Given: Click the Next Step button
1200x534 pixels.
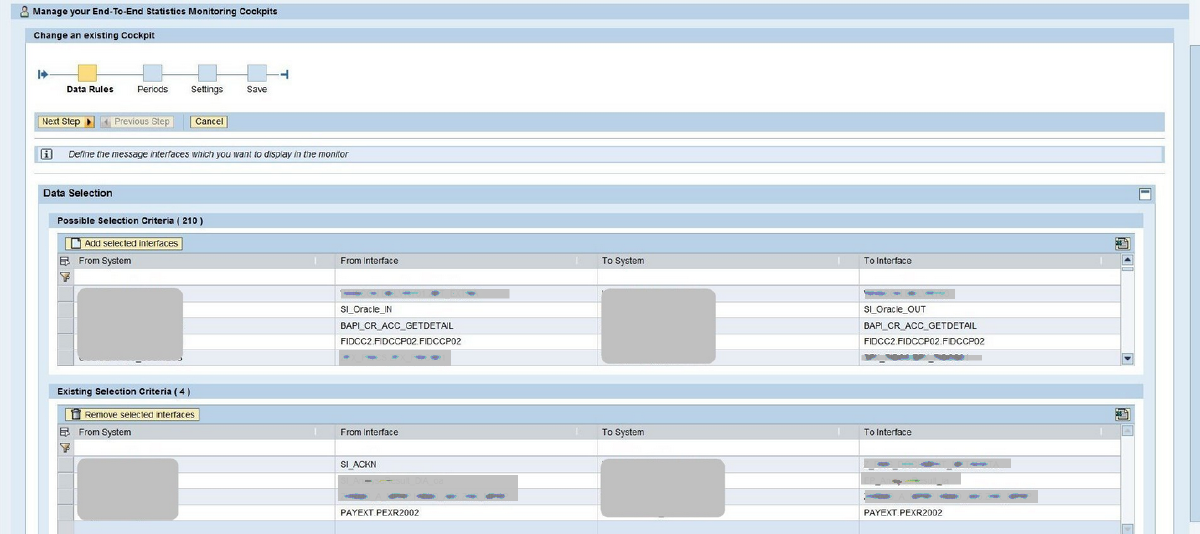Looking at the screenshot, I should tap(66, 122).
